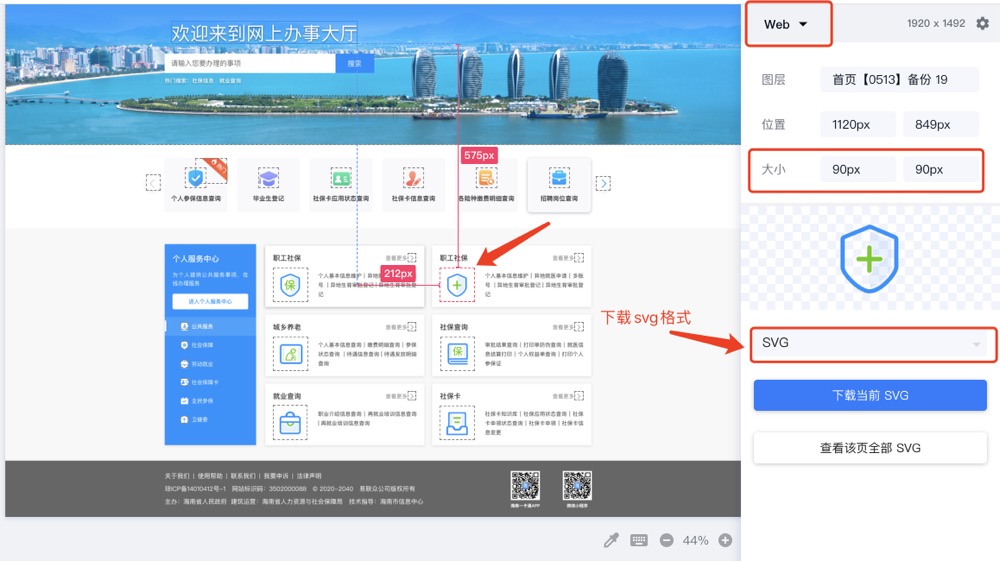
Task: Click the shield icon preview thumbnail
Action: (869, 259)
